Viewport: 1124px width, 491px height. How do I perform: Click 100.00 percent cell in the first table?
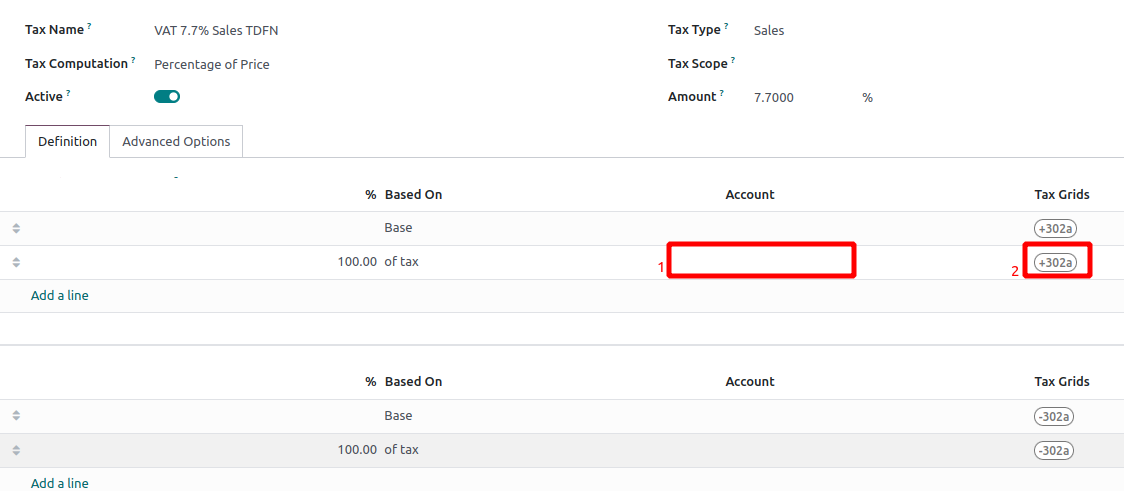[357, 262]
